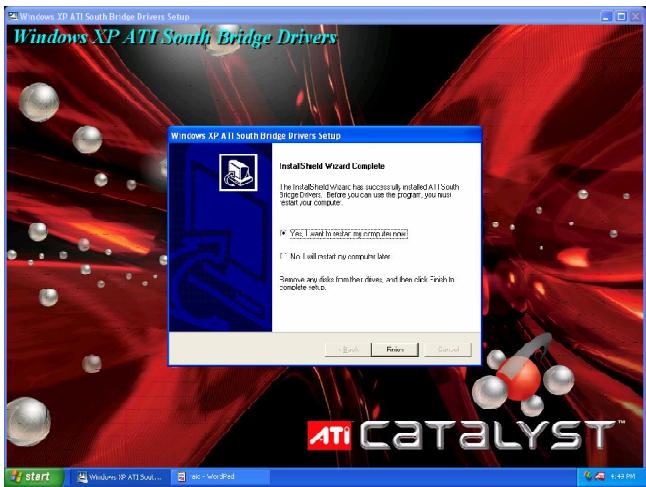The width and height of the screenshot is (646, 487).
Task: Click the setup dialog title bar
Action: pos(325,136)
